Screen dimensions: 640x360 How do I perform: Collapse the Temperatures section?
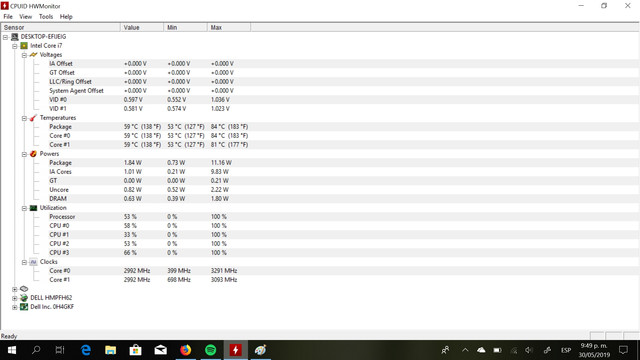click(x=24, y=118)
